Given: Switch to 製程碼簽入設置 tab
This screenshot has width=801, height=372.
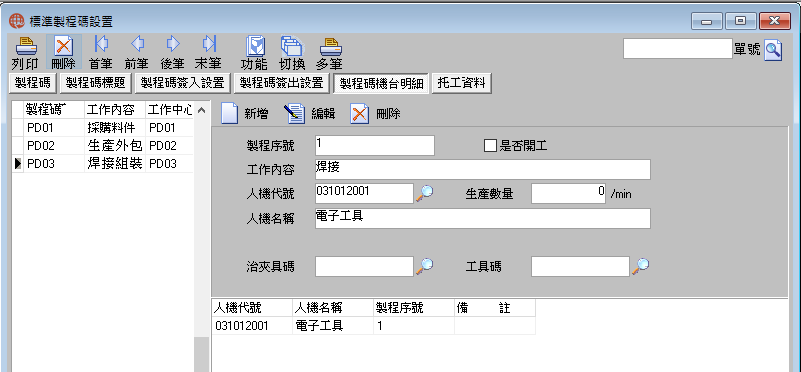Looking at the screenshot, I should point(183,83).
